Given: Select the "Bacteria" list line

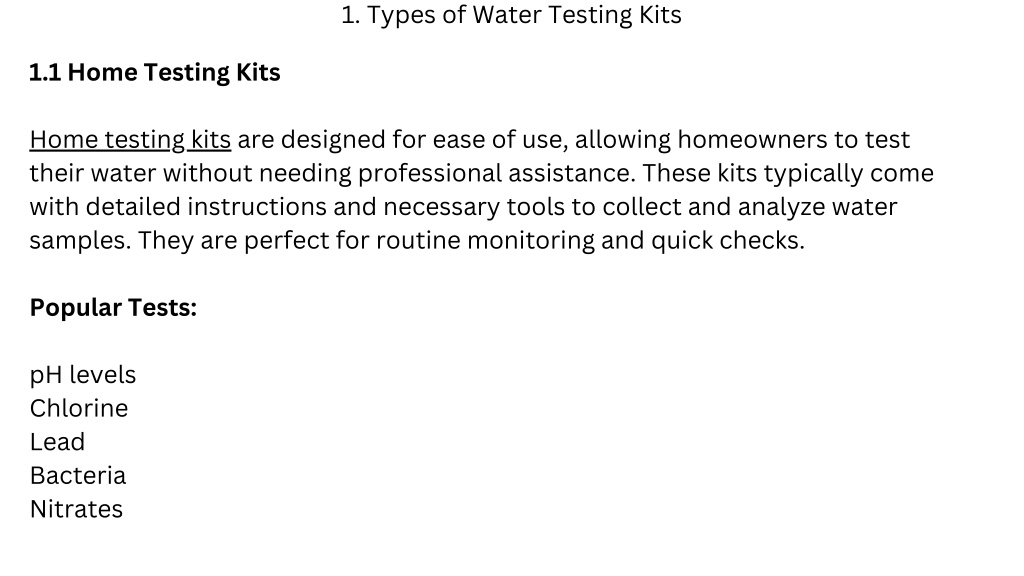Looking at the screenshot, I should point(78,476).
